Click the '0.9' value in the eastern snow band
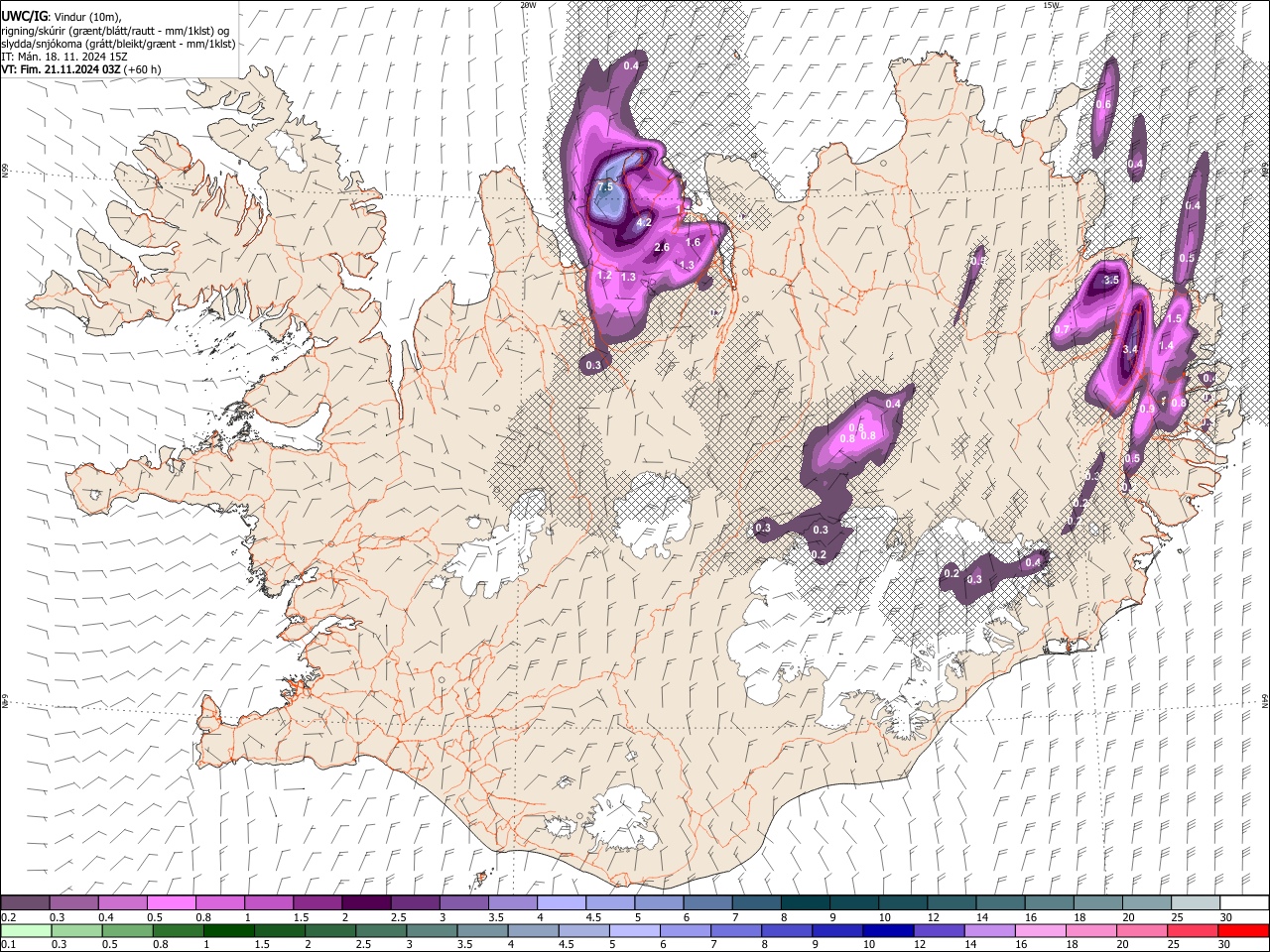Image resolution: width=1270 pixels, height=952 pixels. coord(1147,409)
